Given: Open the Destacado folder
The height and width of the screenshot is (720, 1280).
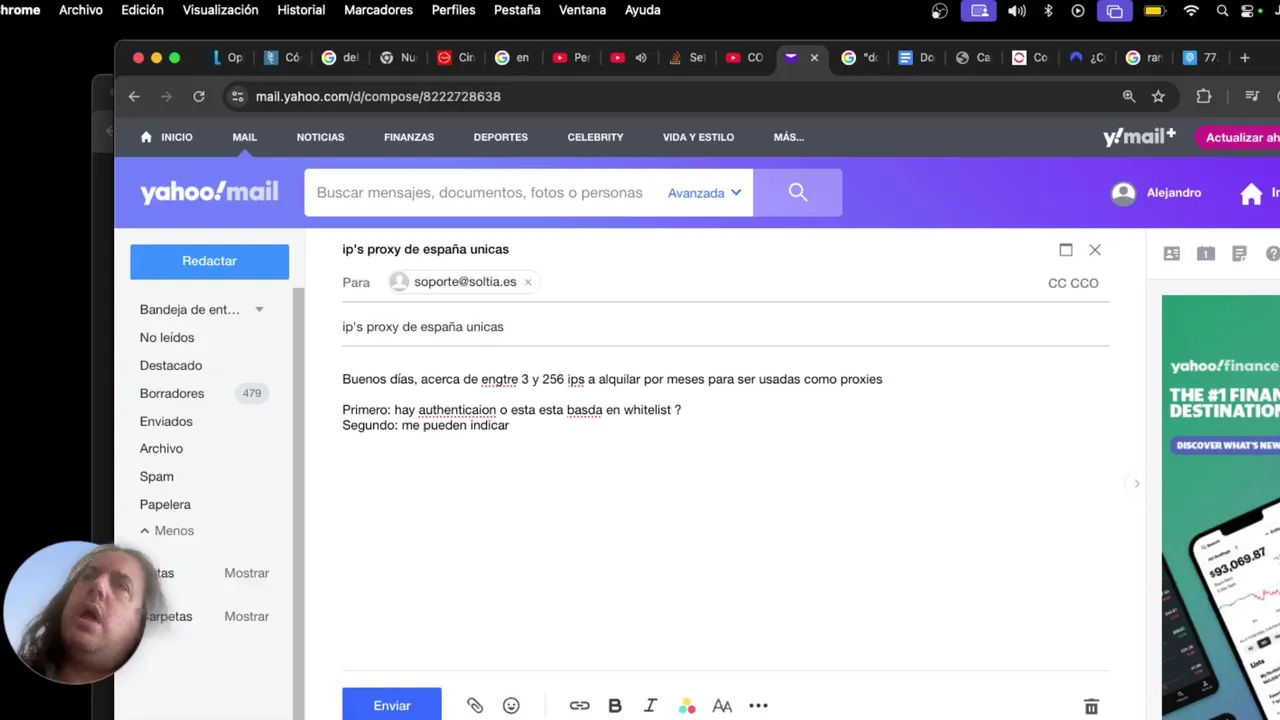Looking at the screenshot, I should pyautogui.click(x=171, y=366).
